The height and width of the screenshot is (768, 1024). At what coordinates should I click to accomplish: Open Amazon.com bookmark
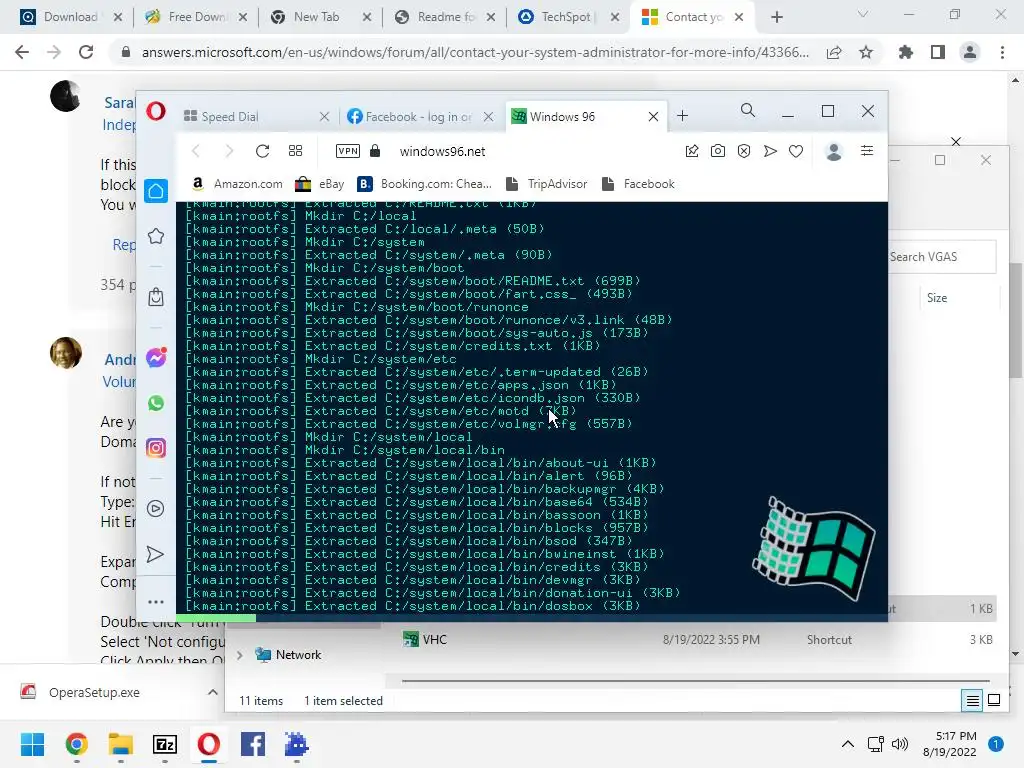point(236,184)
